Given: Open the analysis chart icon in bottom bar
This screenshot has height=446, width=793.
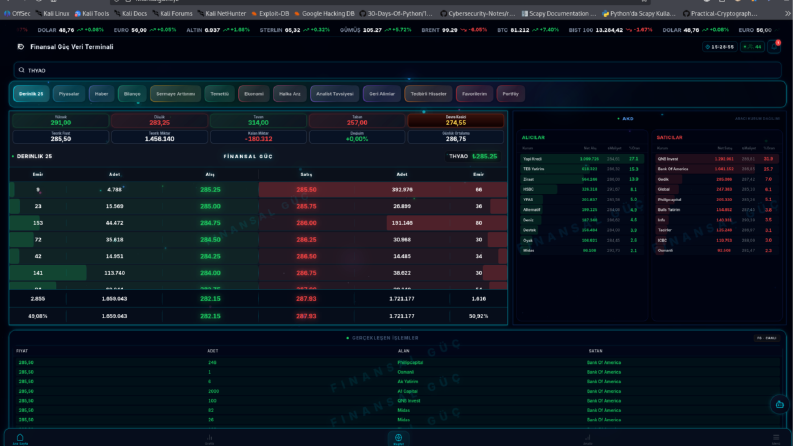Looking at the screenshot, I should (588, 439).
